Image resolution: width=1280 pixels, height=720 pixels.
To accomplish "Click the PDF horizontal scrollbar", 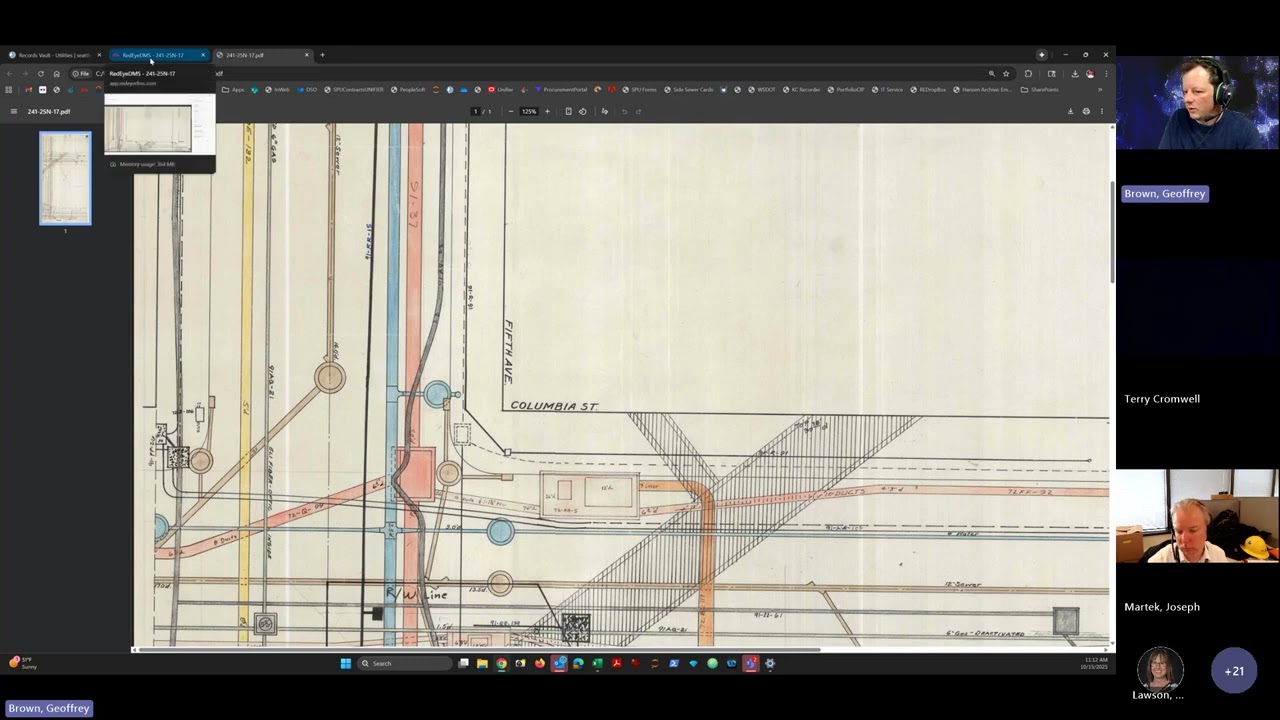I will click(x=477, y=650).
